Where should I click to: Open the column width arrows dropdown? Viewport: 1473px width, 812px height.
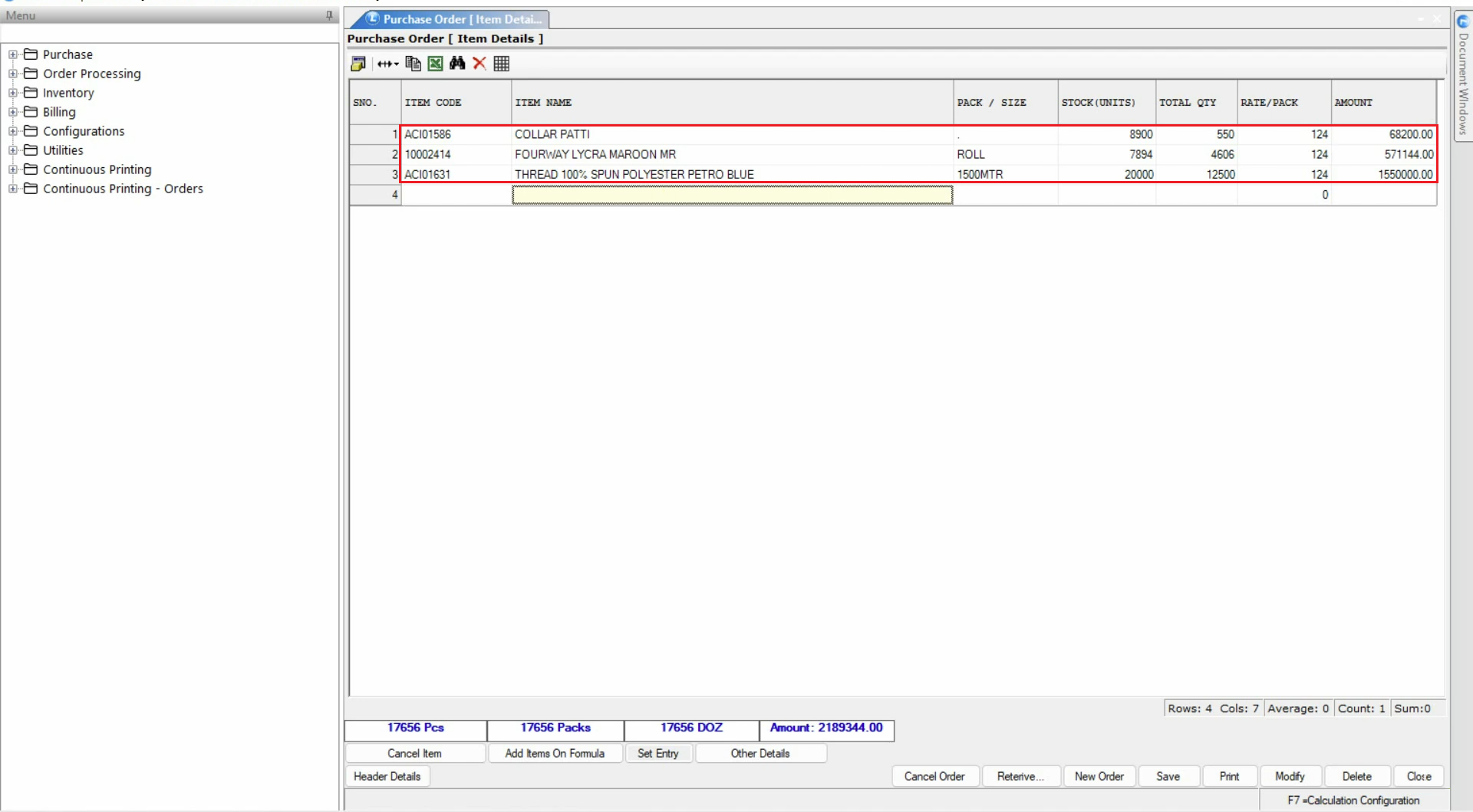click(387, 64)
